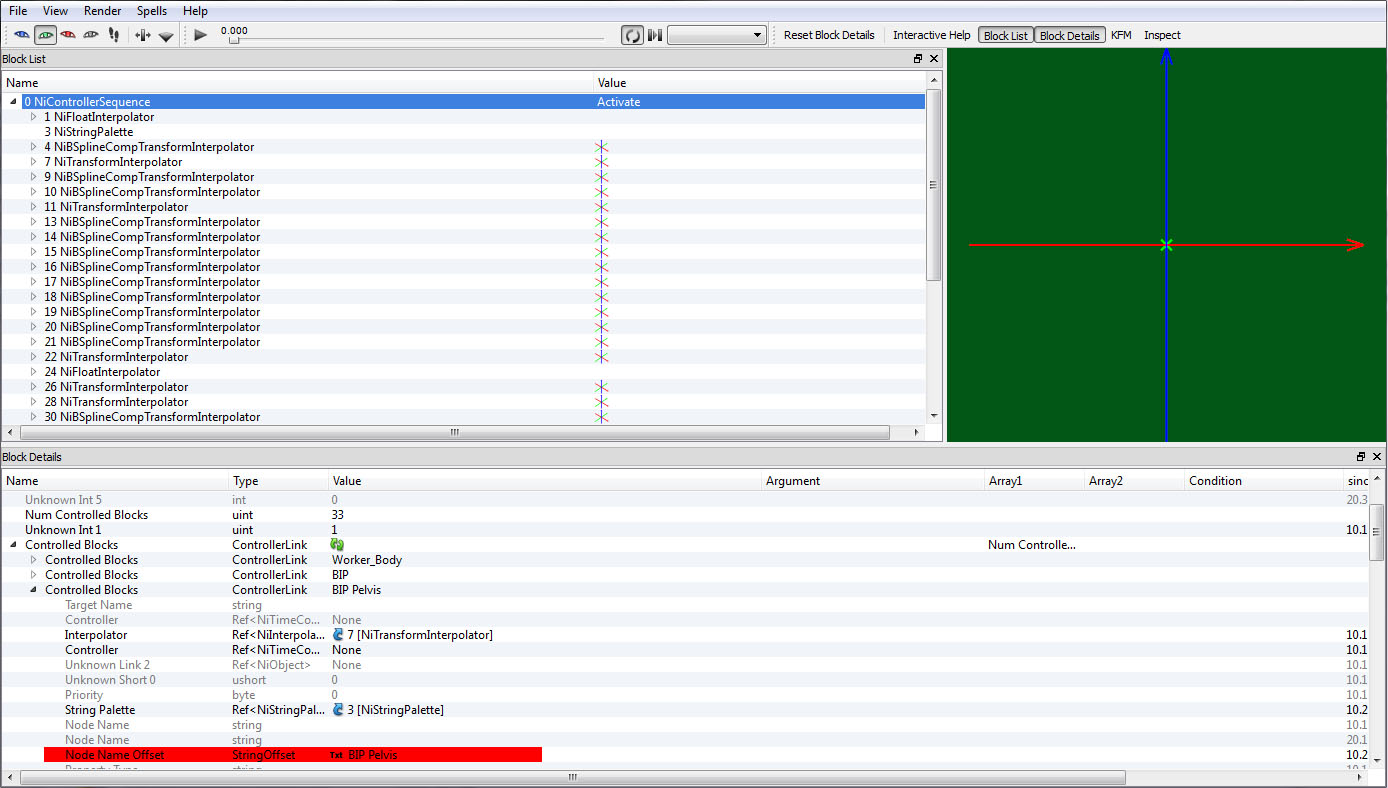
Task: Collapse the BIP Pelvis Controlled Blocks row
Action: coord(34,590)
